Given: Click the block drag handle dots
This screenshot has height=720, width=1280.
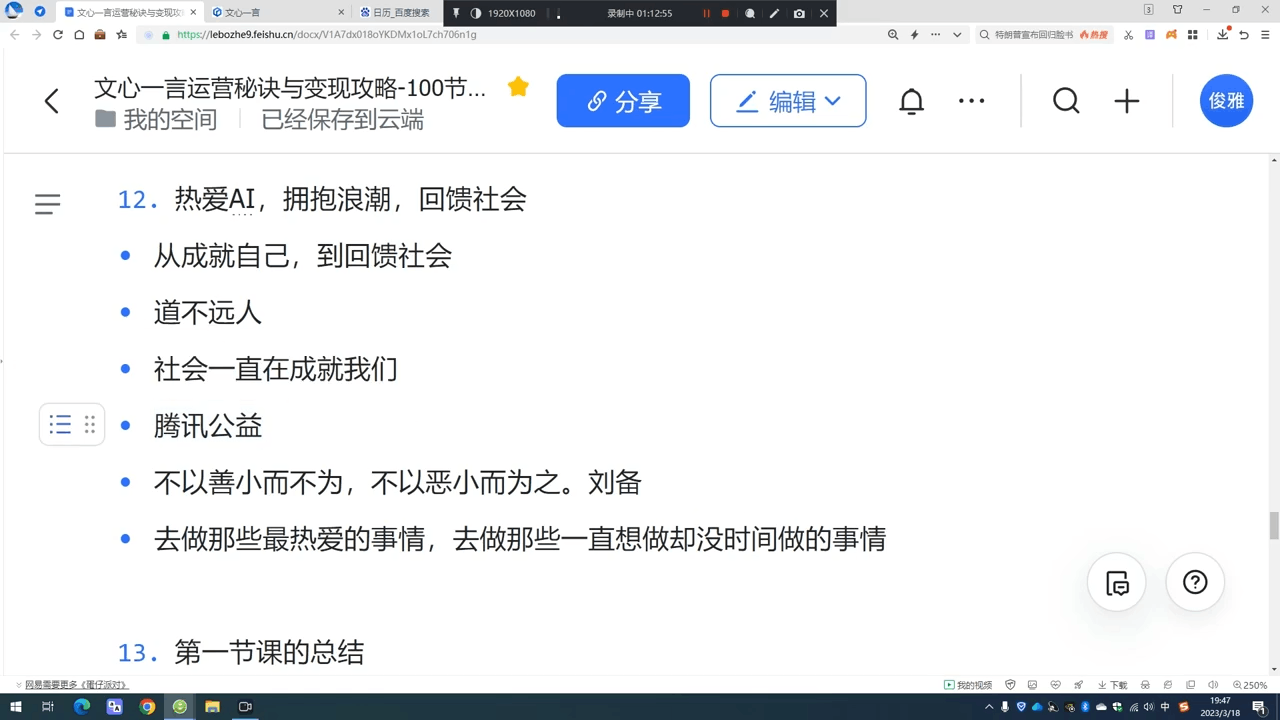Looking at the screenshot, I should coord(90,425).
